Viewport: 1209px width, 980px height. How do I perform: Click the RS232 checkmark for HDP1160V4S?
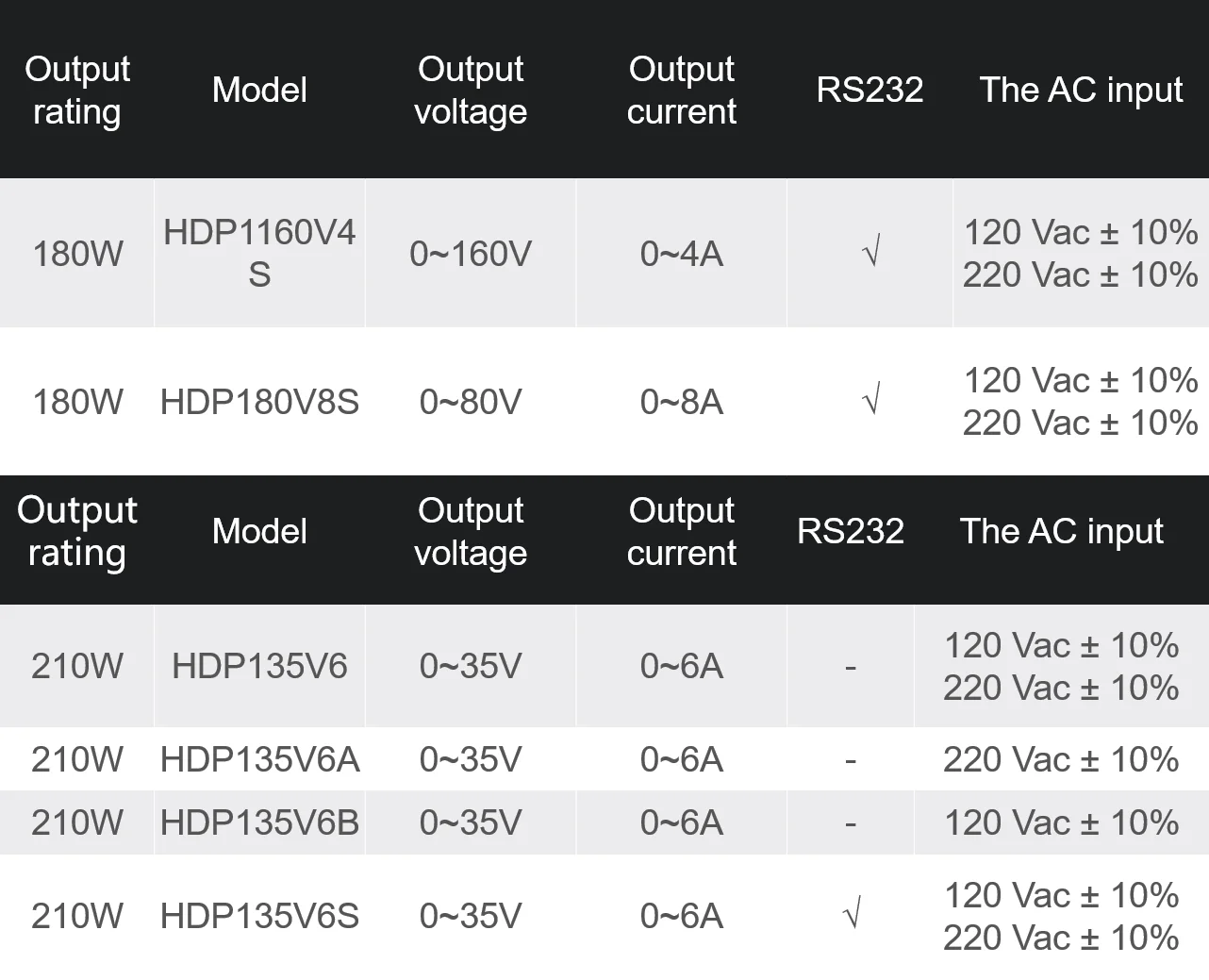[x=871, y=253]
